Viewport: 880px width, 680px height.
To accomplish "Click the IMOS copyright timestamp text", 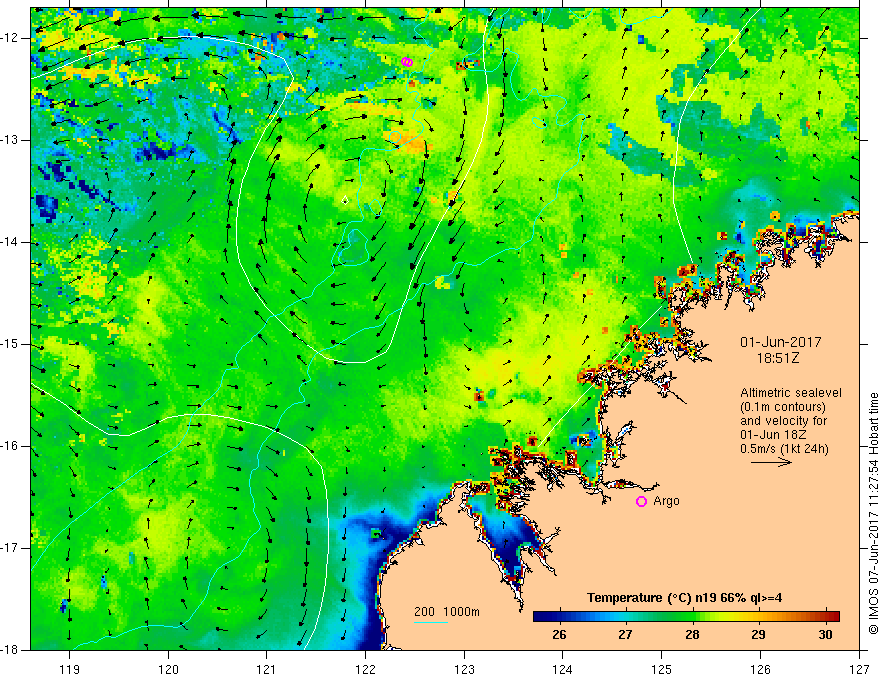I will coord(873,513).
